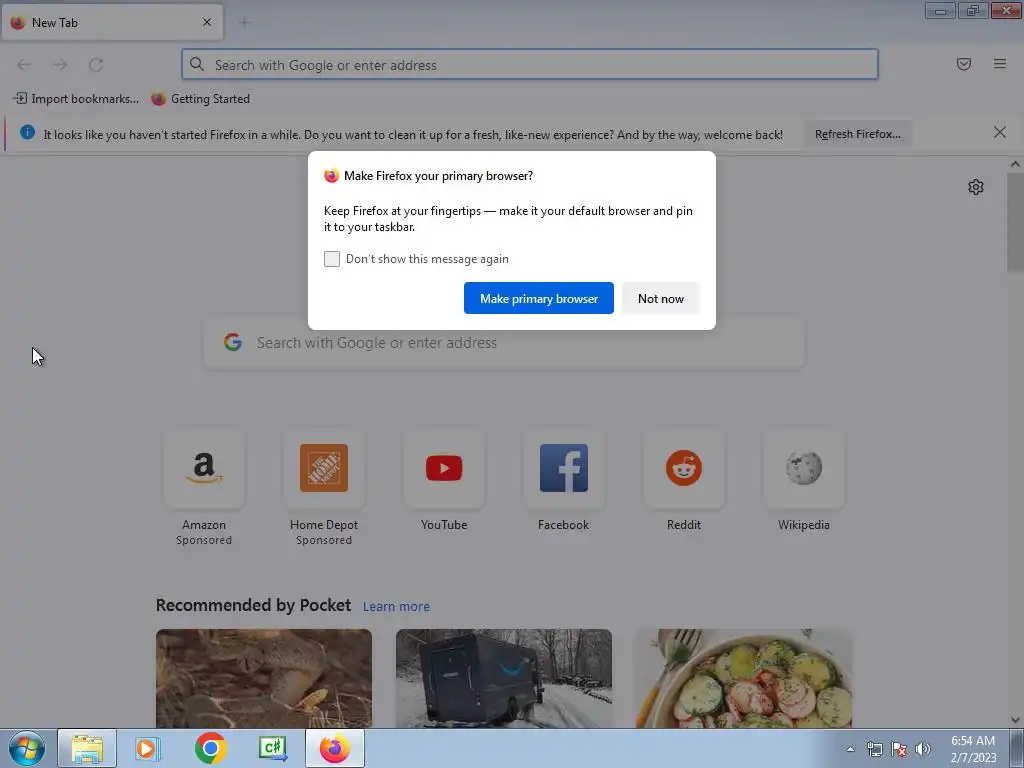This screenshot has width=1024, height=768.
Task: Open Getting Started bookmark
Action: coord(200,99)
